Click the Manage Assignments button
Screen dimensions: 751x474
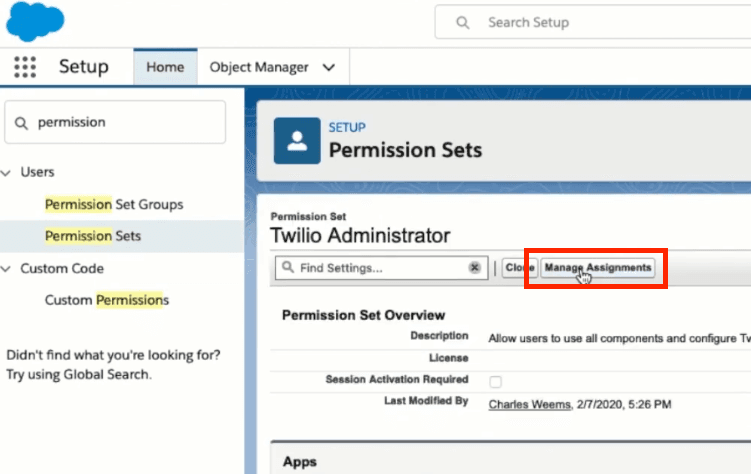pos(598,268)
